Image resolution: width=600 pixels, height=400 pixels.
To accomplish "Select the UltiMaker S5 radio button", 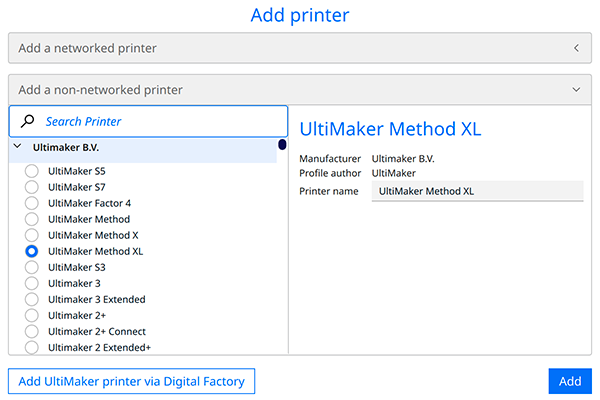I will (32, 171).
